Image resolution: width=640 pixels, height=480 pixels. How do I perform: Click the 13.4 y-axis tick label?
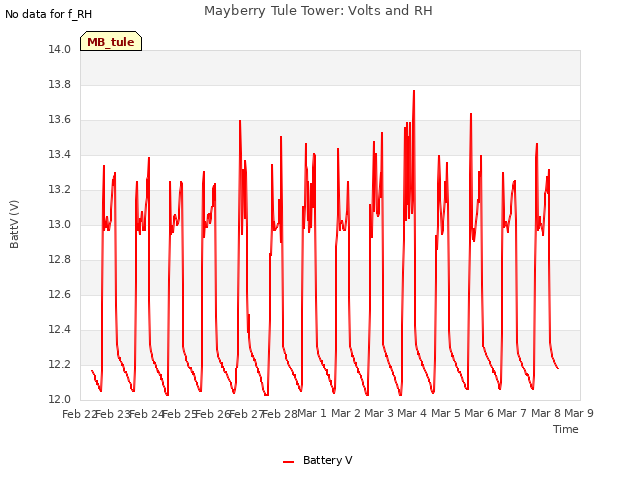(x=59, y=155)
